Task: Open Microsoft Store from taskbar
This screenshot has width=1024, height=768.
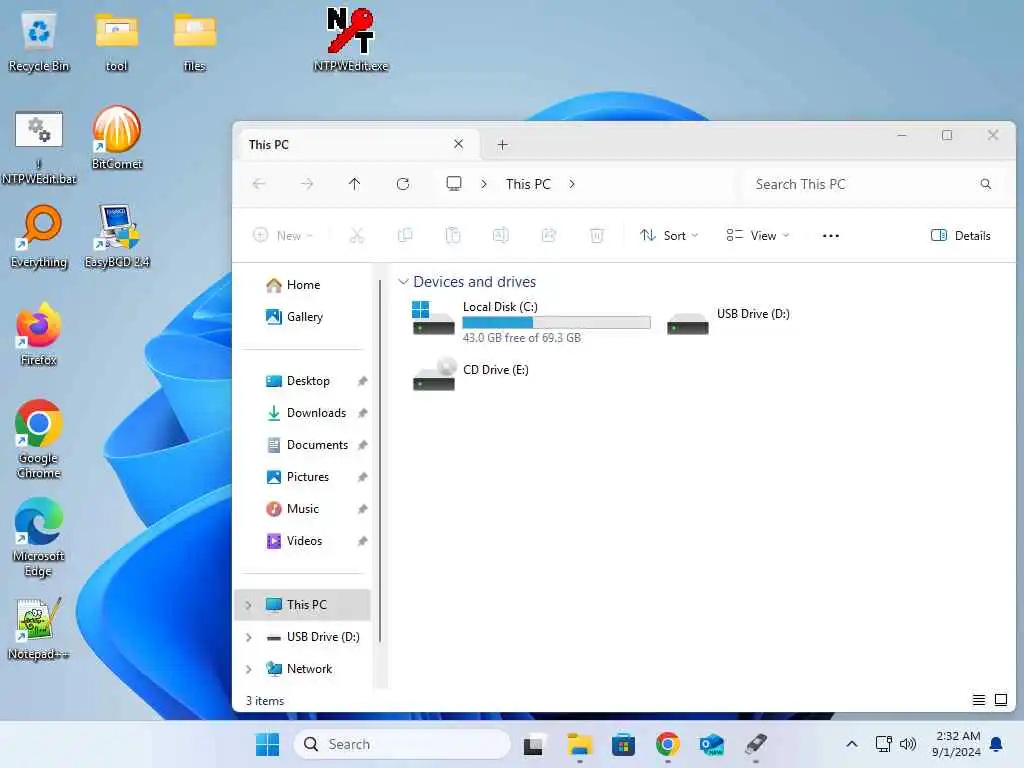Action: (x=623, y=744)
